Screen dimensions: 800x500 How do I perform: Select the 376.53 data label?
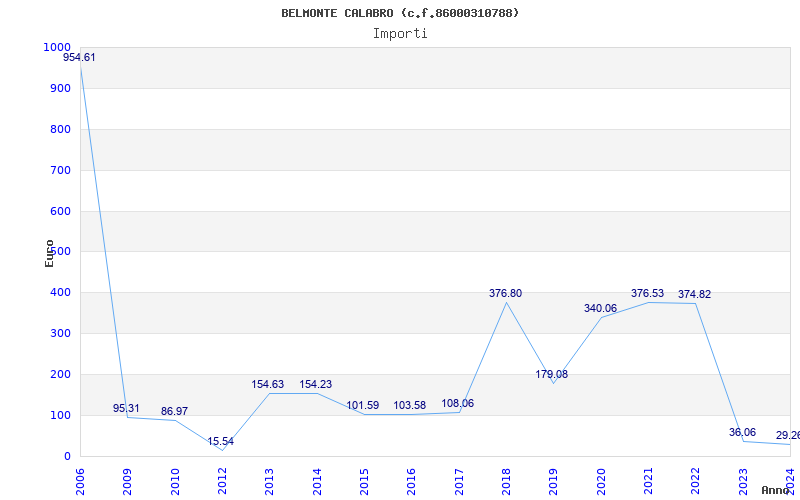pyautogui.click(x=647, y=293)
